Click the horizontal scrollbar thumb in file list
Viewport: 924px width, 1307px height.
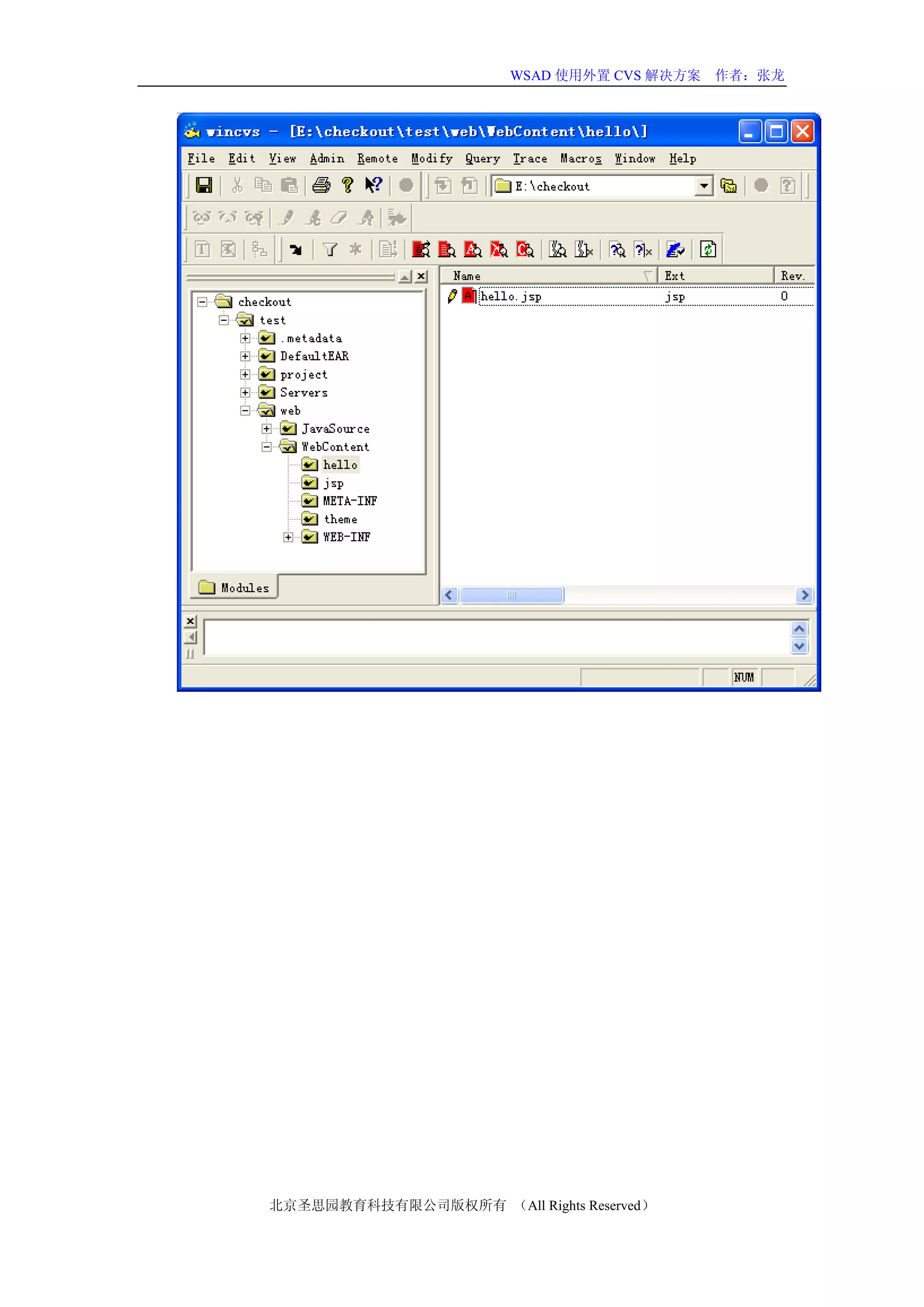coord(511,595)
